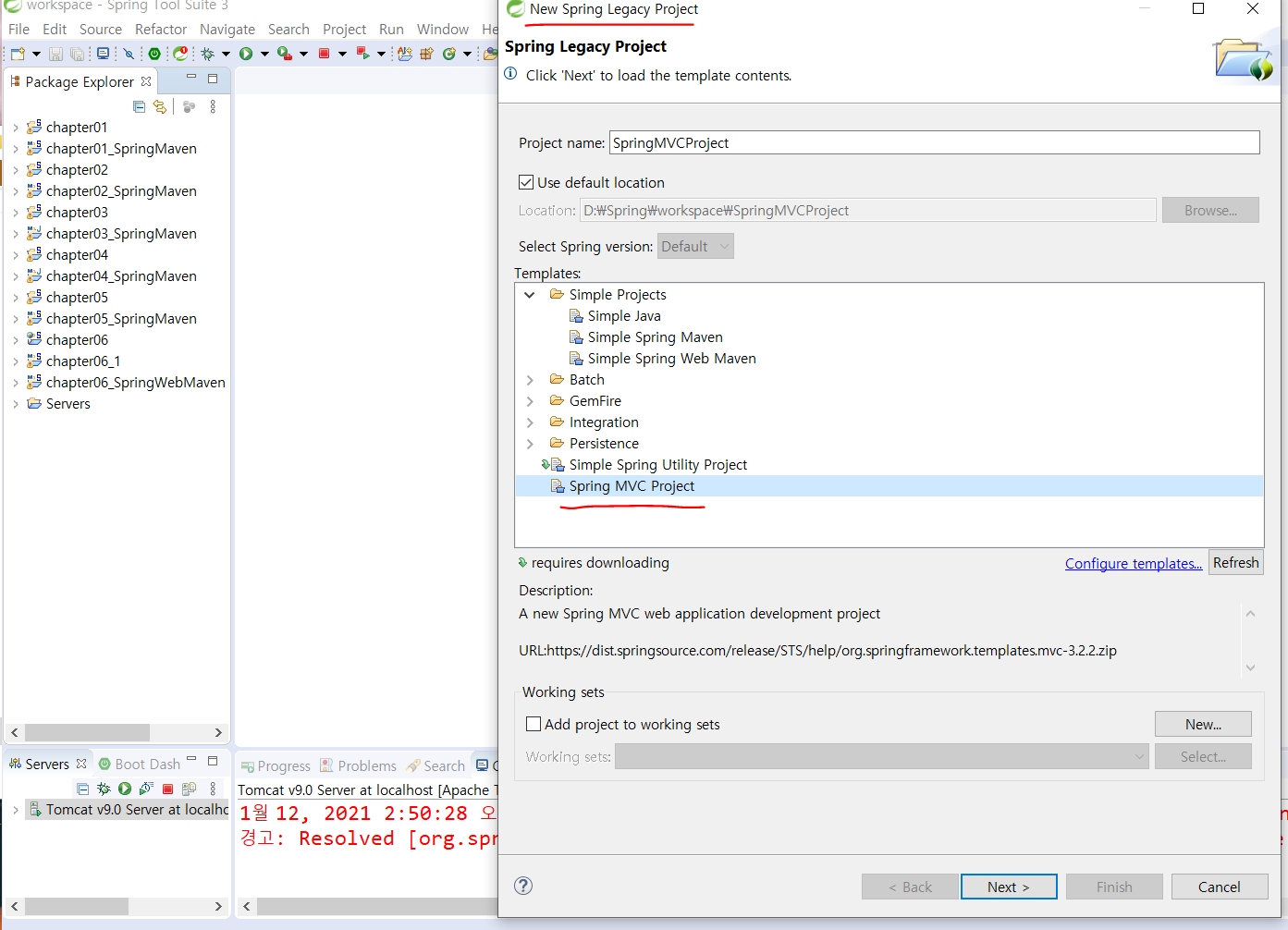Switch to the Problems tab

pos(359,765)
